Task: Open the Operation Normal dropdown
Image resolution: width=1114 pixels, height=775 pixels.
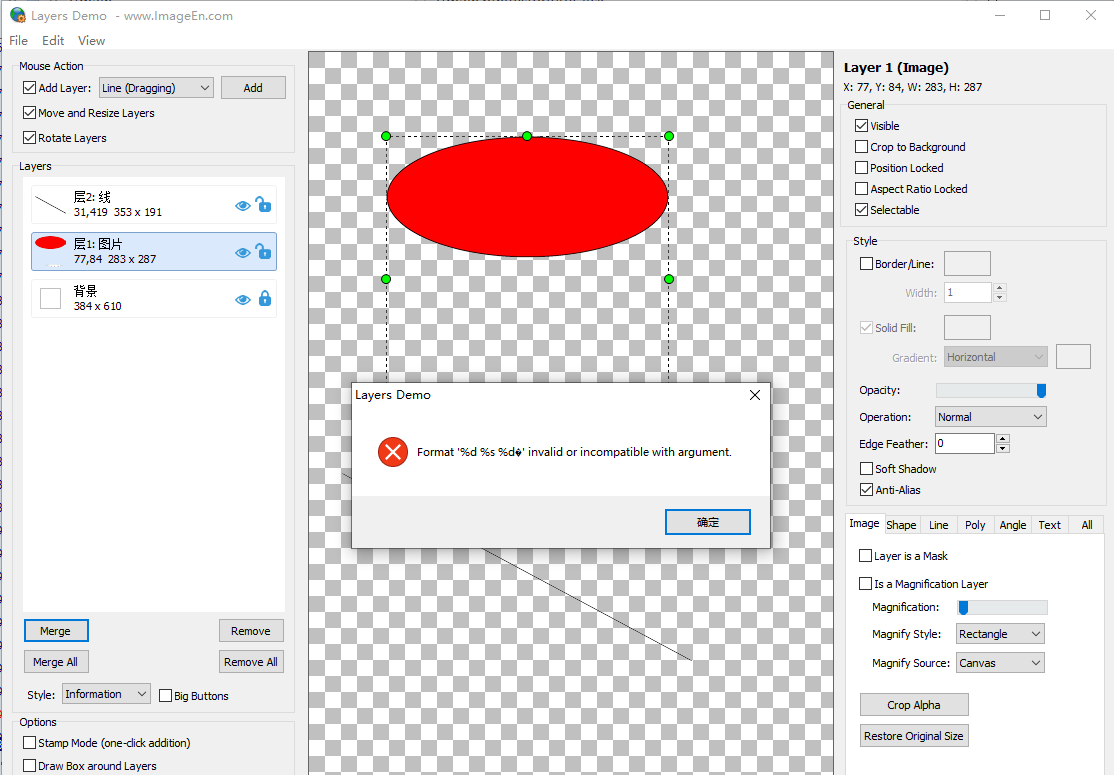Action: (x=990, y=417)
